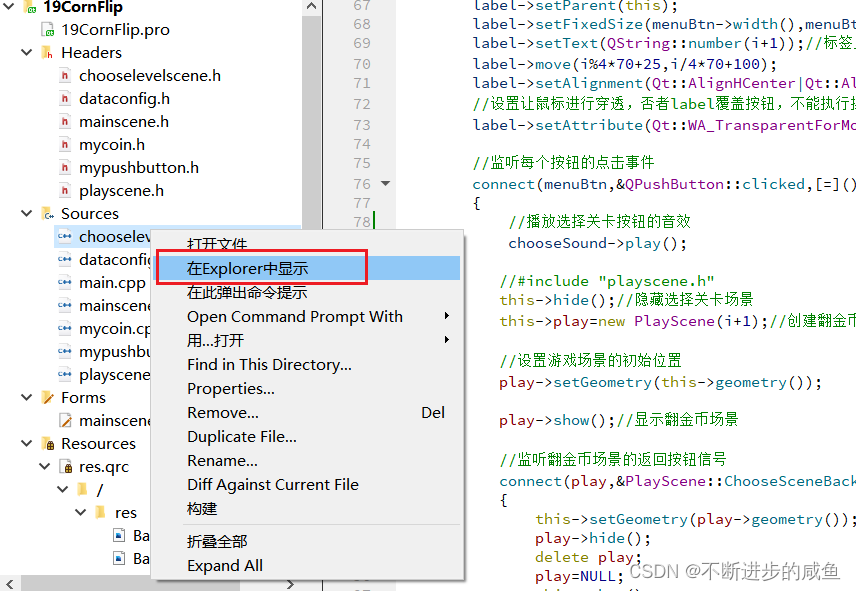Open submenu arrow for 用...打开
The image size is (856, 591).
(x=447, y=340)
